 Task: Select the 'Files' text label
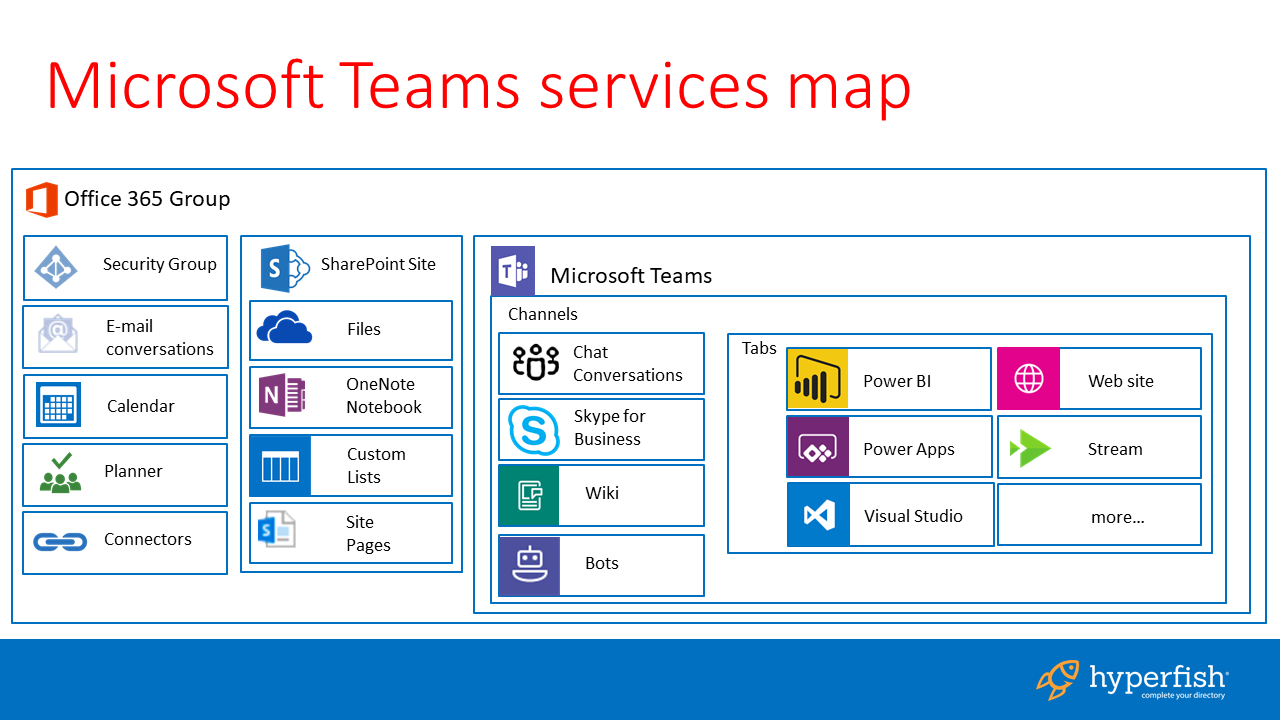click(364, 329)
